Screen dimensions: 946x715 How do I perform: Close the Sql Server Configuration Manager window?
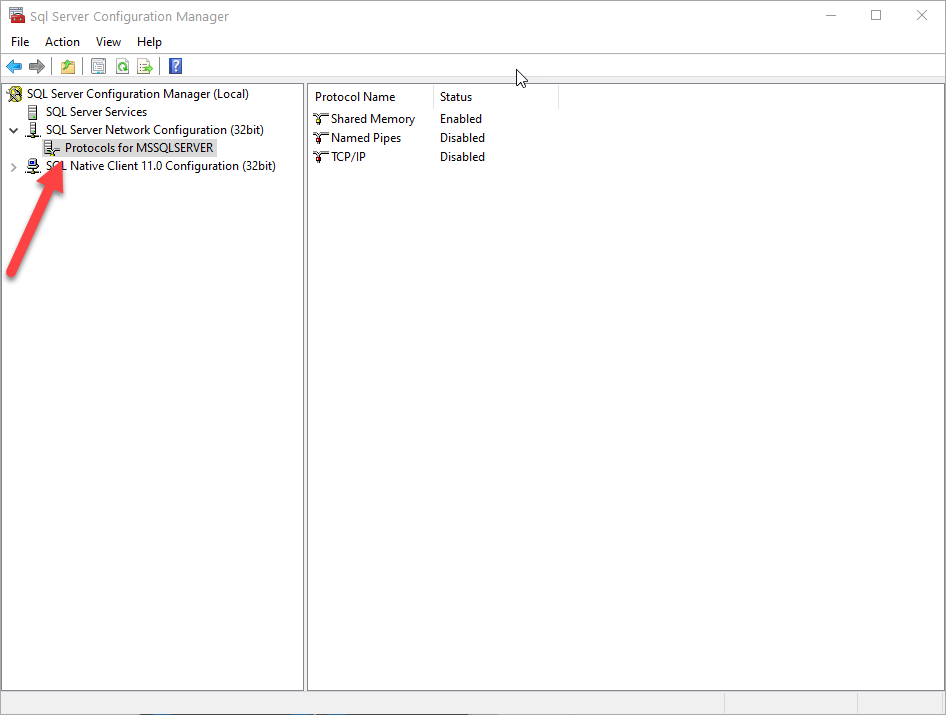(x=922, y=16)
